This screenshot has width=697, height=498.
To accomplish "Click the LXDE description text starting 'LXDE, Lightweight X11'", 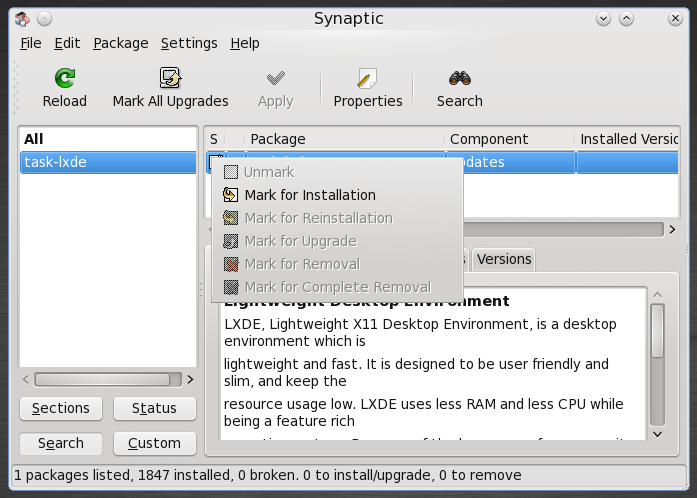I will 420,332.
